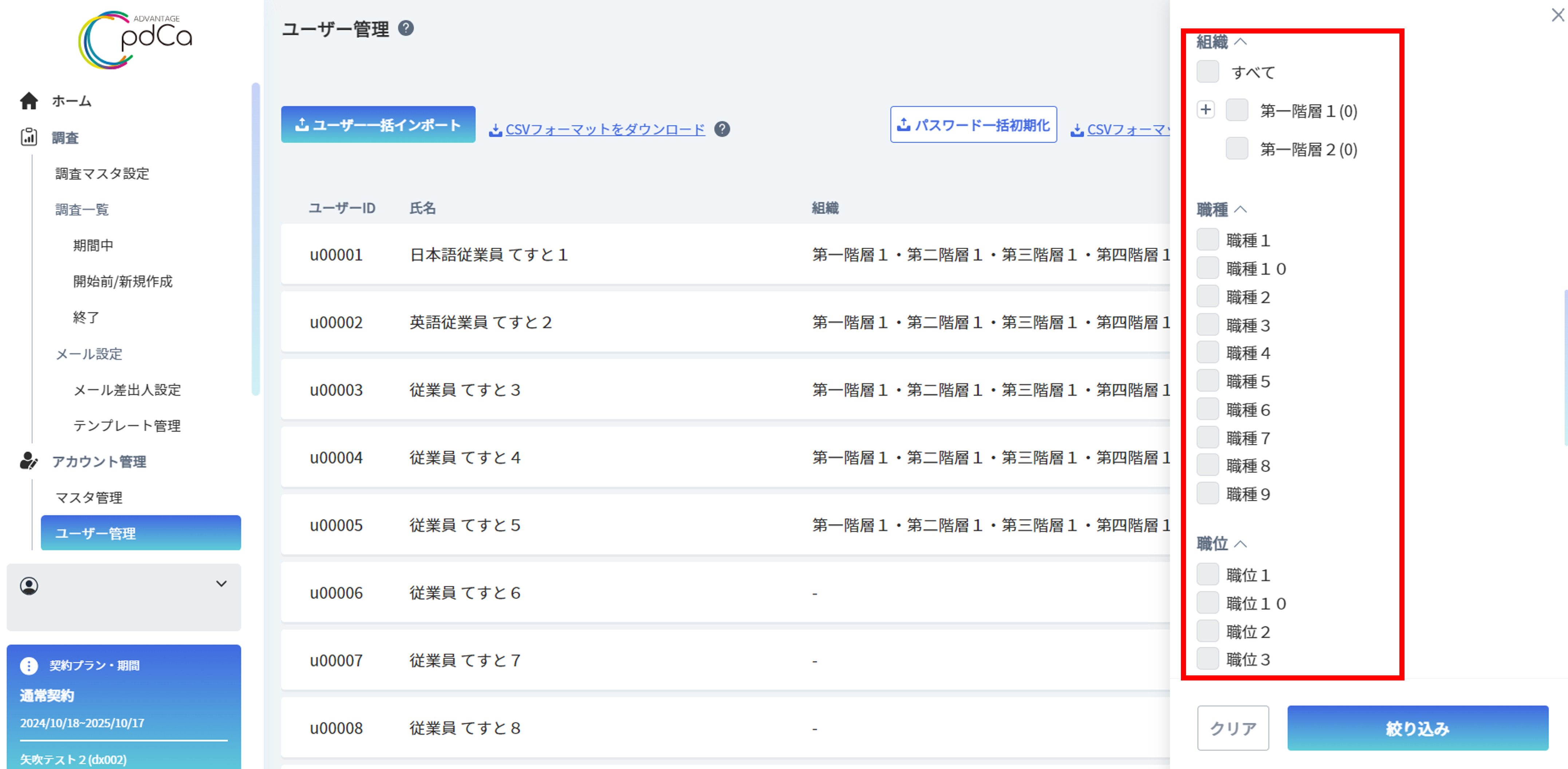Click パスワード一括初期化 button
The width and height of the screenshot is (1568, 769).
[x=973, y=125]
